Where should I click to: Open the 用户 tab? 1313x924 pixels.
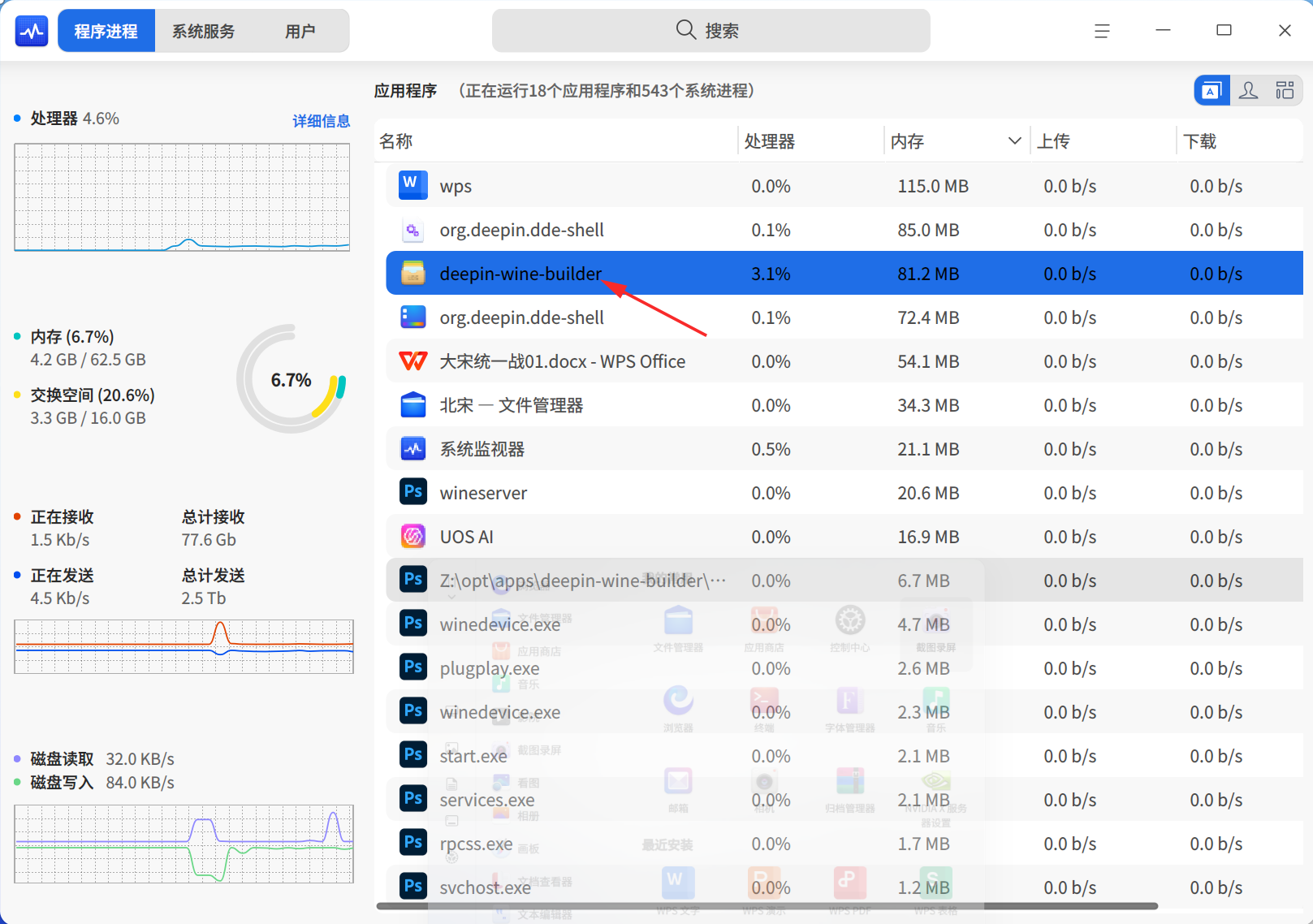pos(300,31)
